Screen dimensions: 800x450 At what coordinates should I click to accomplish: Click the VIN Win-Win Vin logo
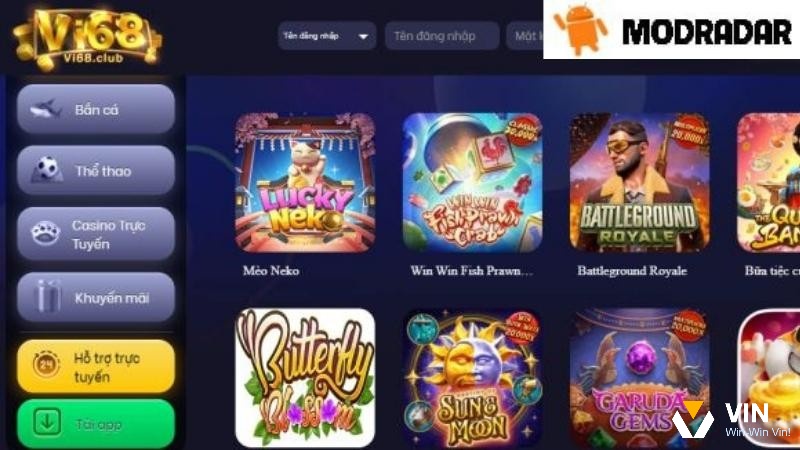[731, 420]
